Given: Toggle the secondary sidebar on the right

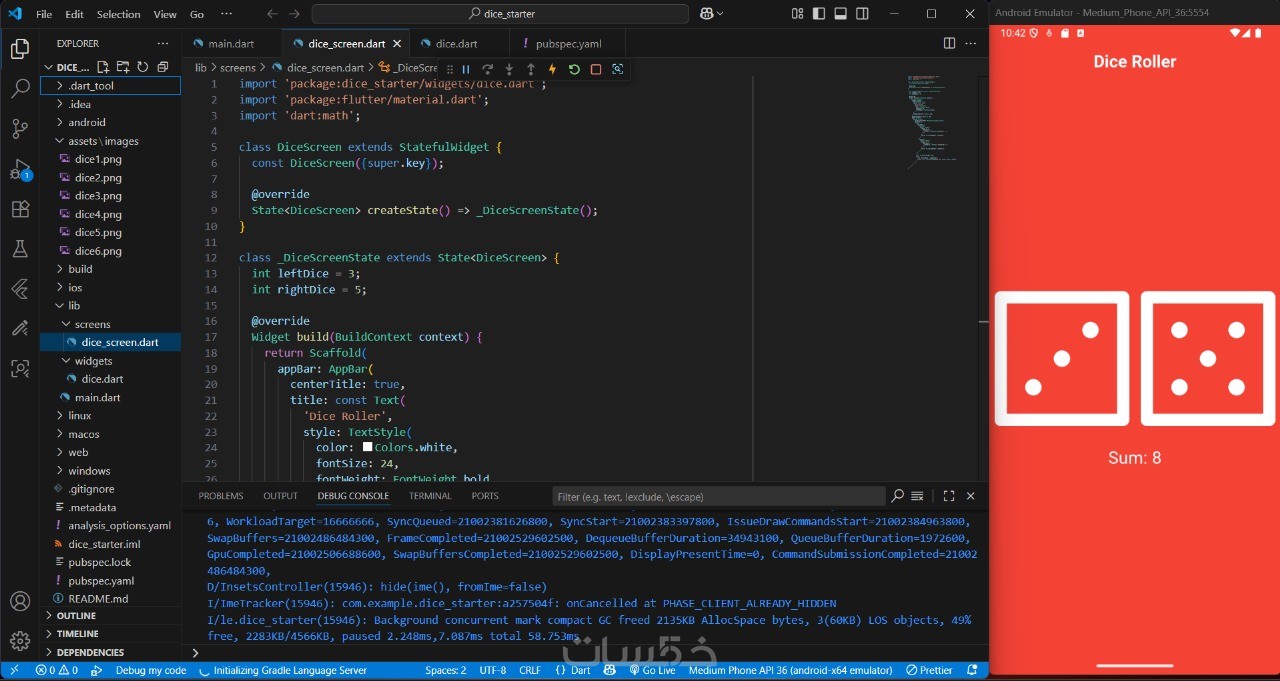Looking at the screenshot, I should 861,14.
